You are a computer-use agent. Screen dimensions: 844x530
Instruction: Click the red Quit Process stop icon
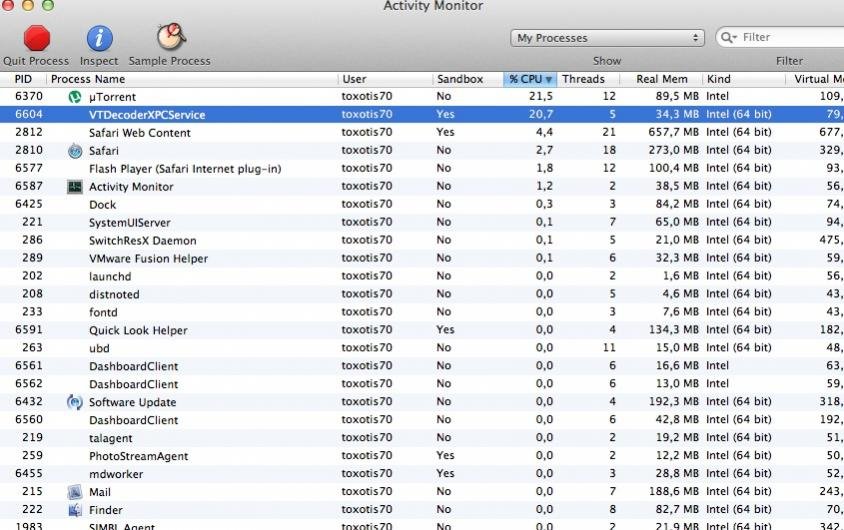click(x=37, y=38)
